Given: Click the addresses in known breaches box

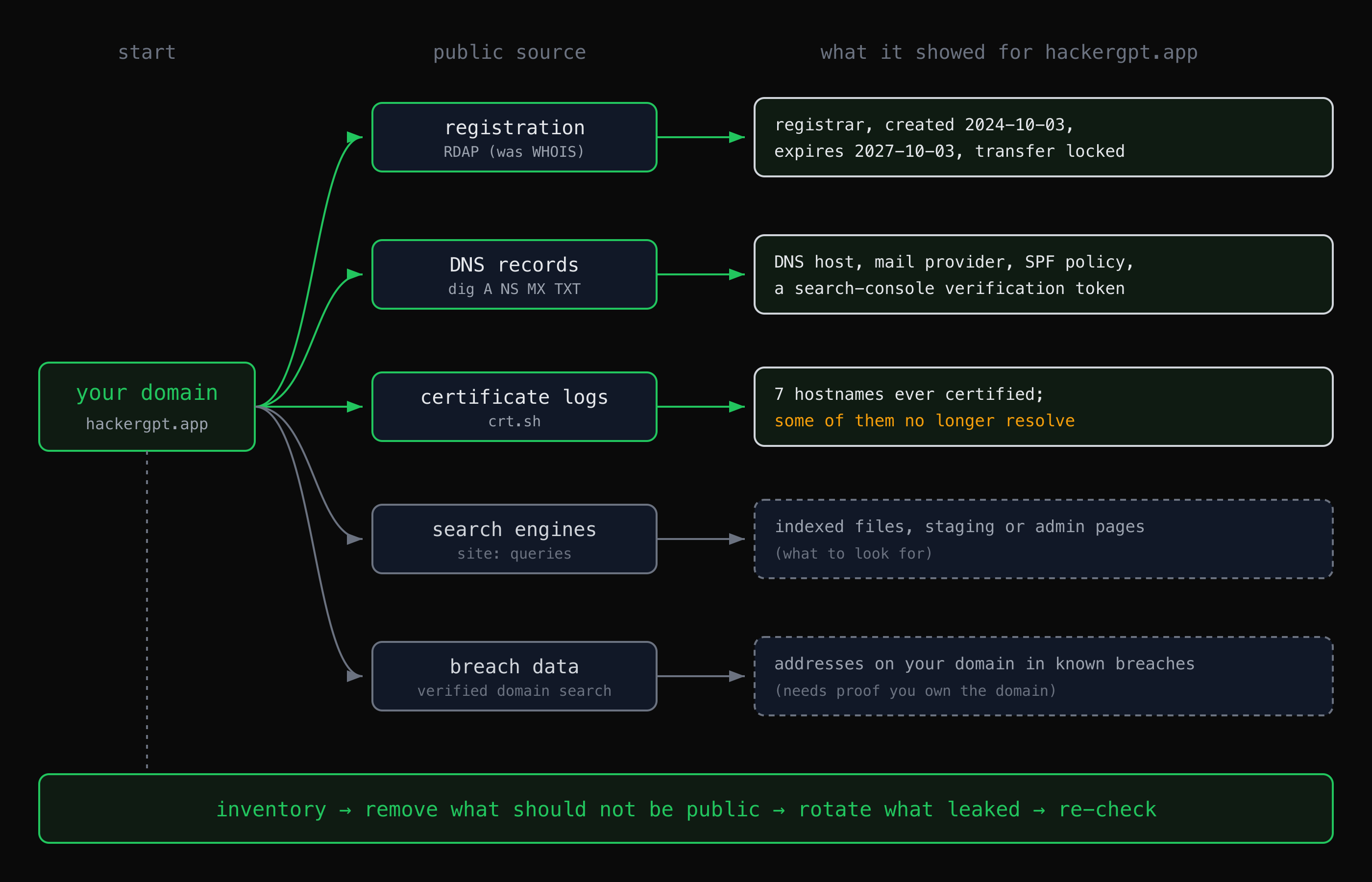Looking at the screenshot, I should (x=1043, y=676).
